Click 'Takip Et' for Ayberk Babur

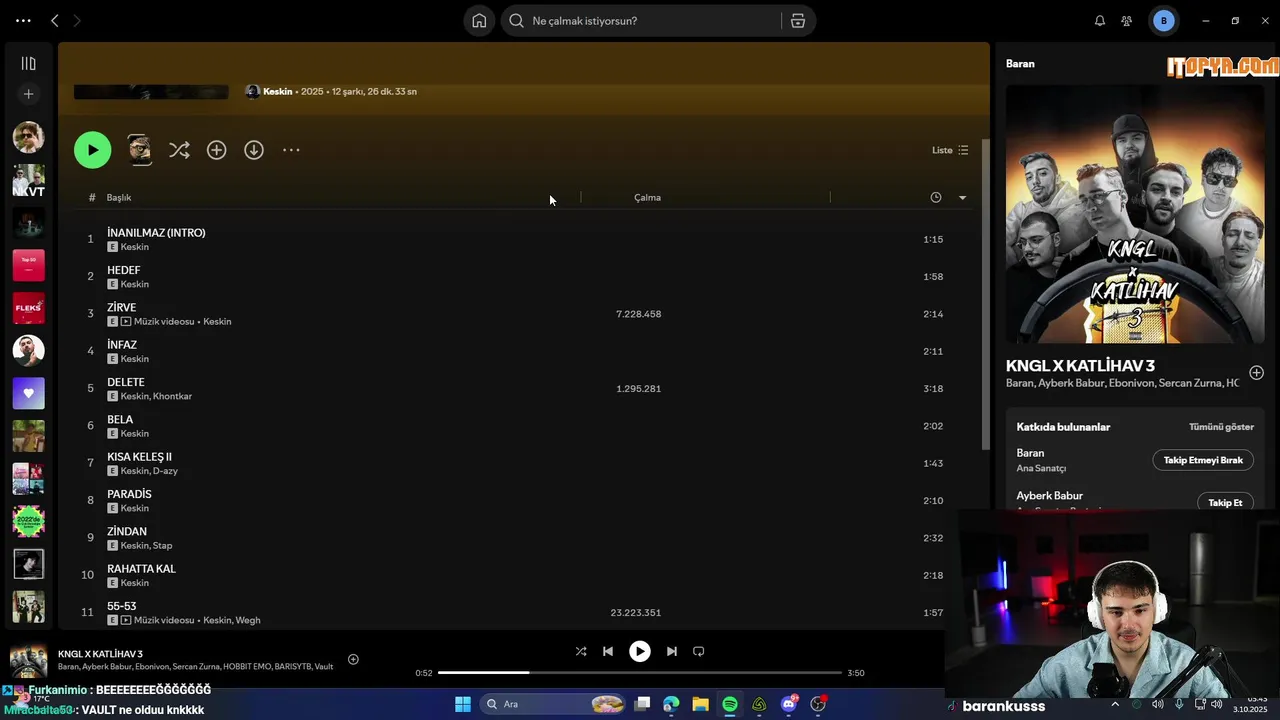click(1225, 503)
